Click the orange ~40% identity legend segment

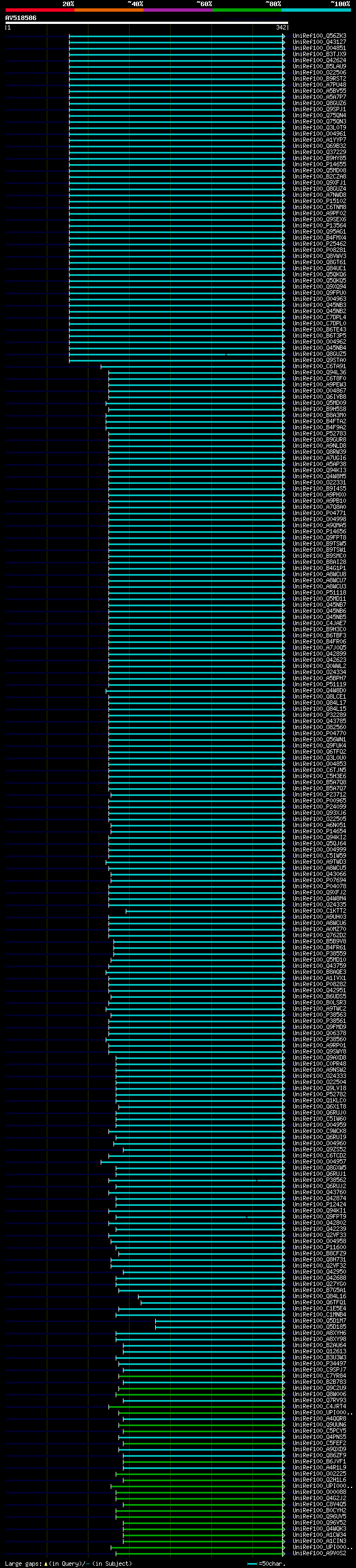109,10
